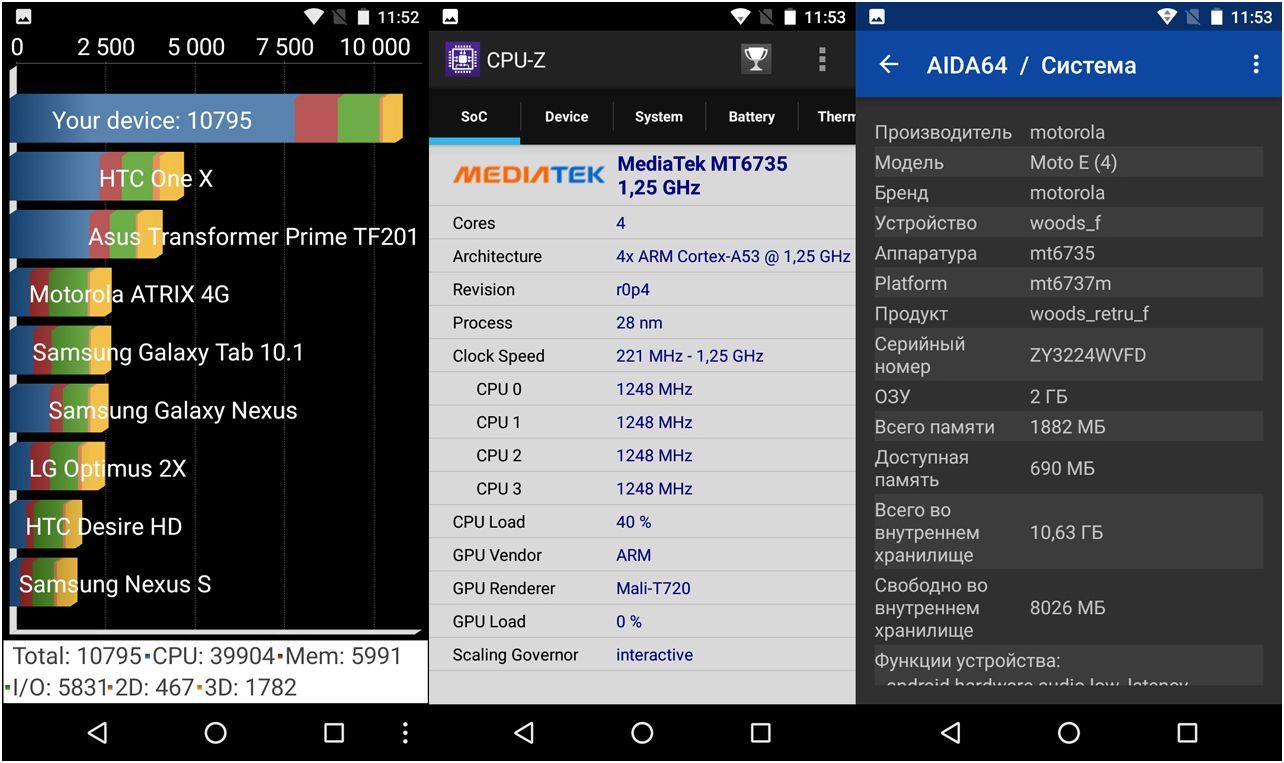The width and height of the screenshot is (1284, 763).
Task: Select the Scaling Governor row
Action: (x=642, y=655)
